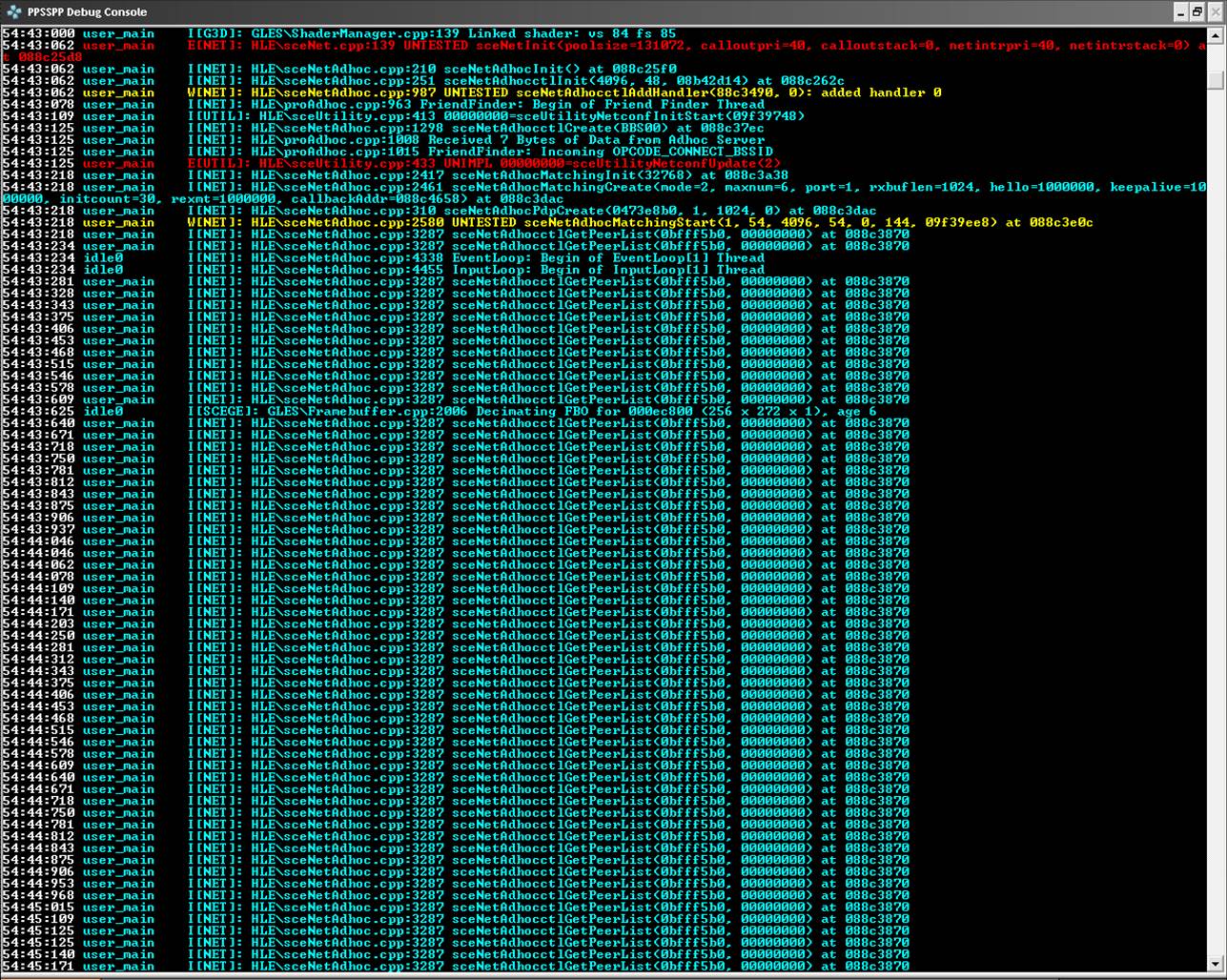Select the sceNetAdhocctlCreate(BBS00) log line
Viewport: 1227px width, 980px height.
tap(477, 128)
